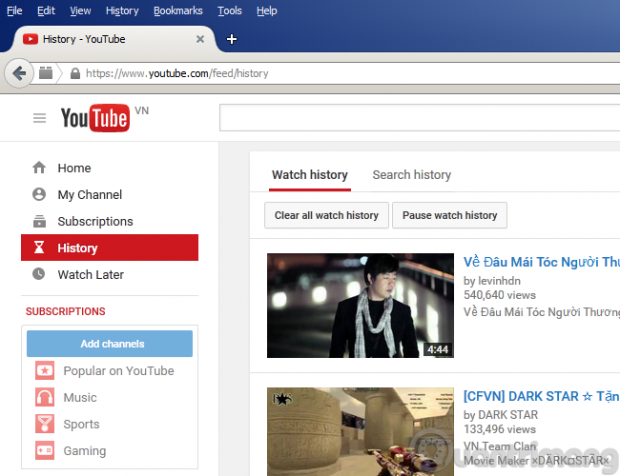Open the Help menu
This screenshot has width=620, height=476.
point(267,11)
